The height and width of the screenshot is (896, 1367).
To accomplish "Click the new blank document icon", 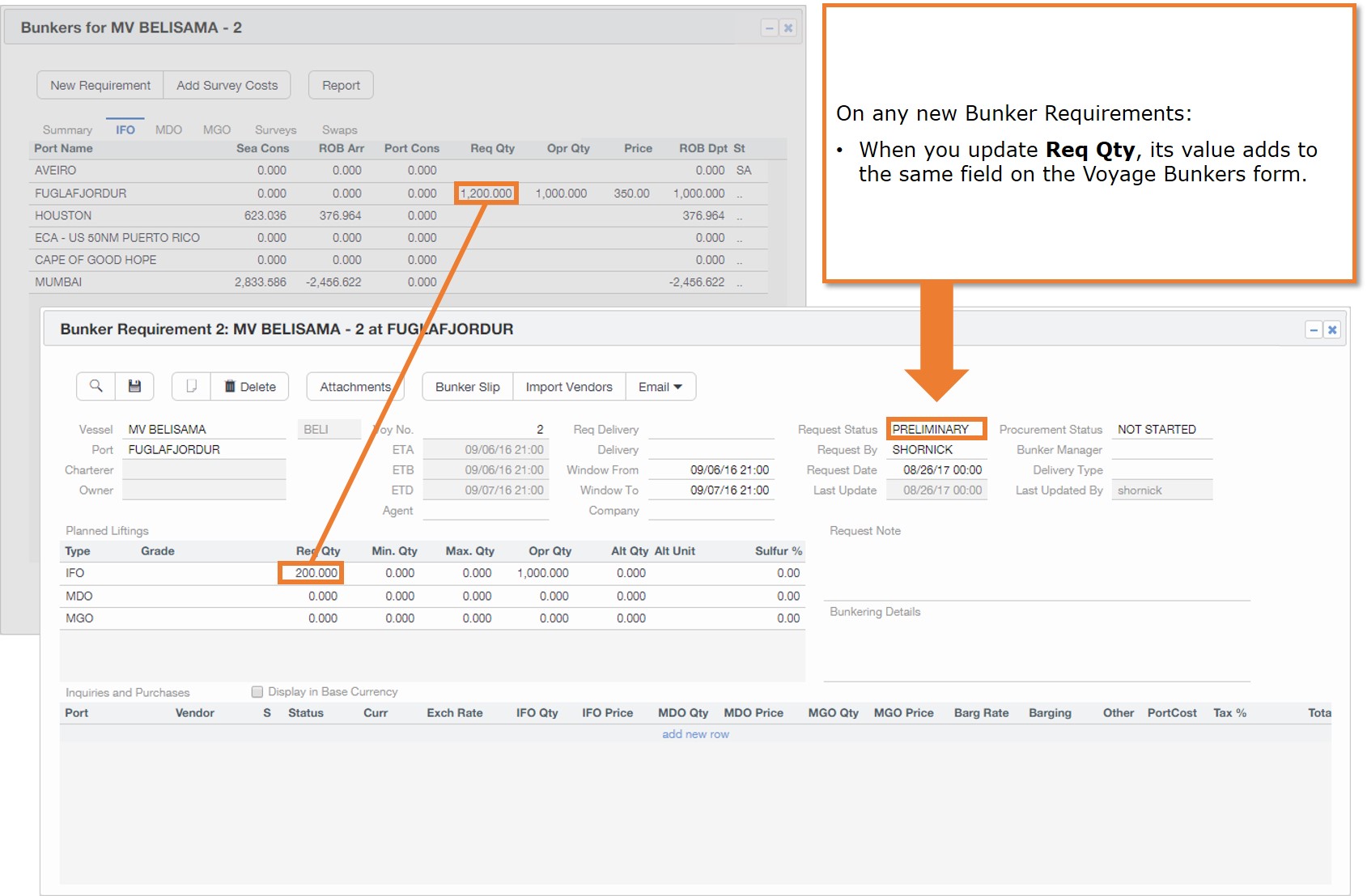I will [191, 387].
